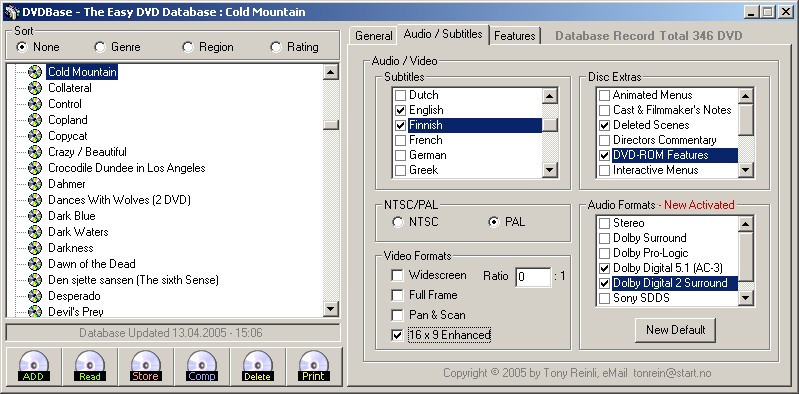Viewport: 799px width, 394px height.
Task: Click the Subtitles list scroll up arrow
Action: click(550, 96)
